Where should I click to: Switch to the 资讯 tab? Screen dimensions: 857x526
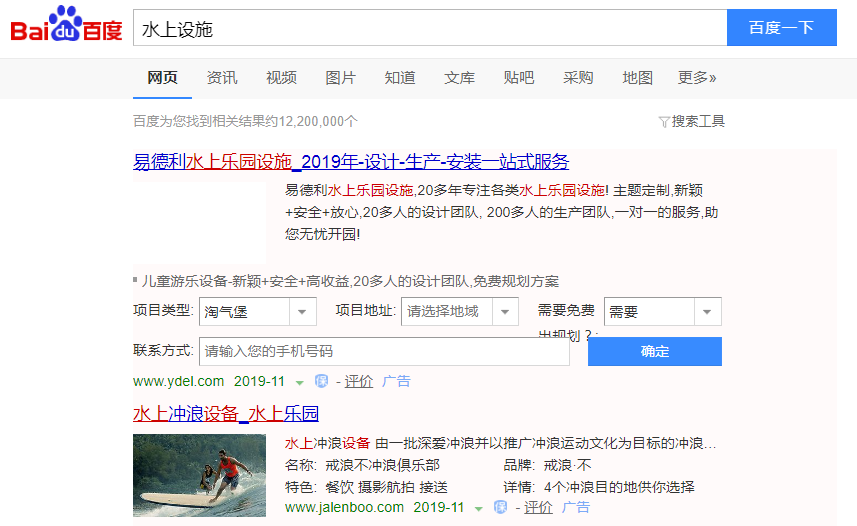click(222, 78)
